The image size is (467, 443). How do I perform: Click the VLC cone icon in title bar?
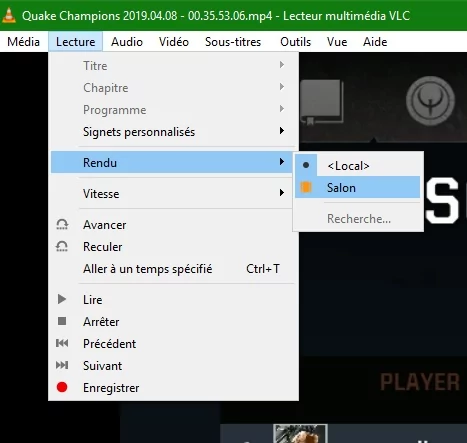point(9,15)
